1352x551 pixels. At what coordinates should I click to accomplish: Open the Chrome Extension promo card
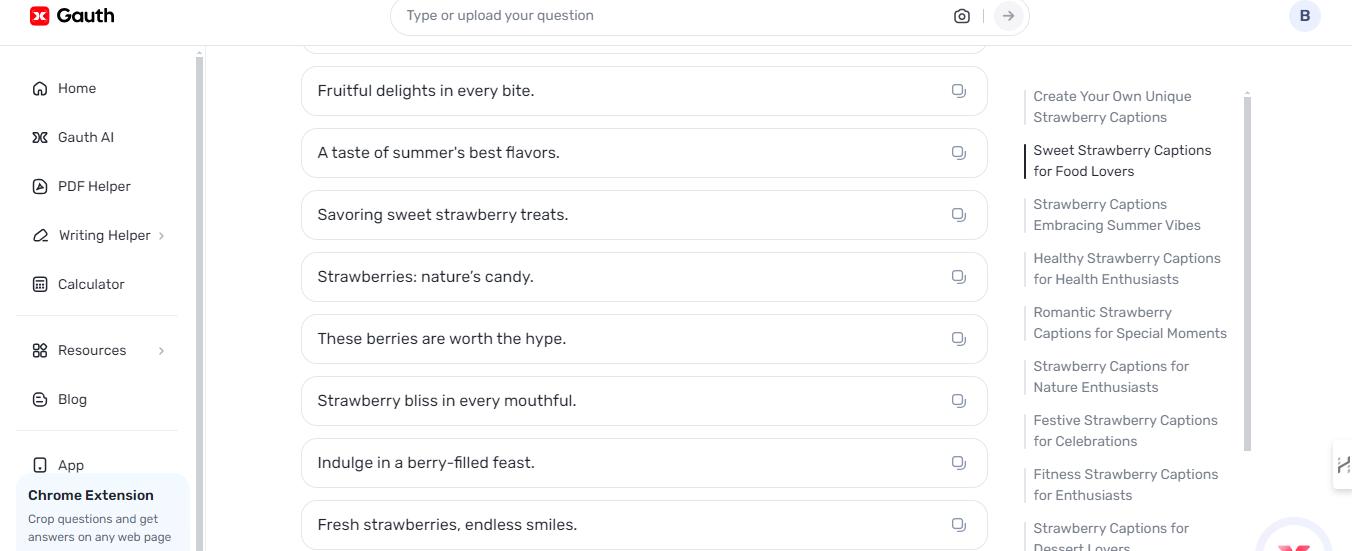[x=103, y=512]
